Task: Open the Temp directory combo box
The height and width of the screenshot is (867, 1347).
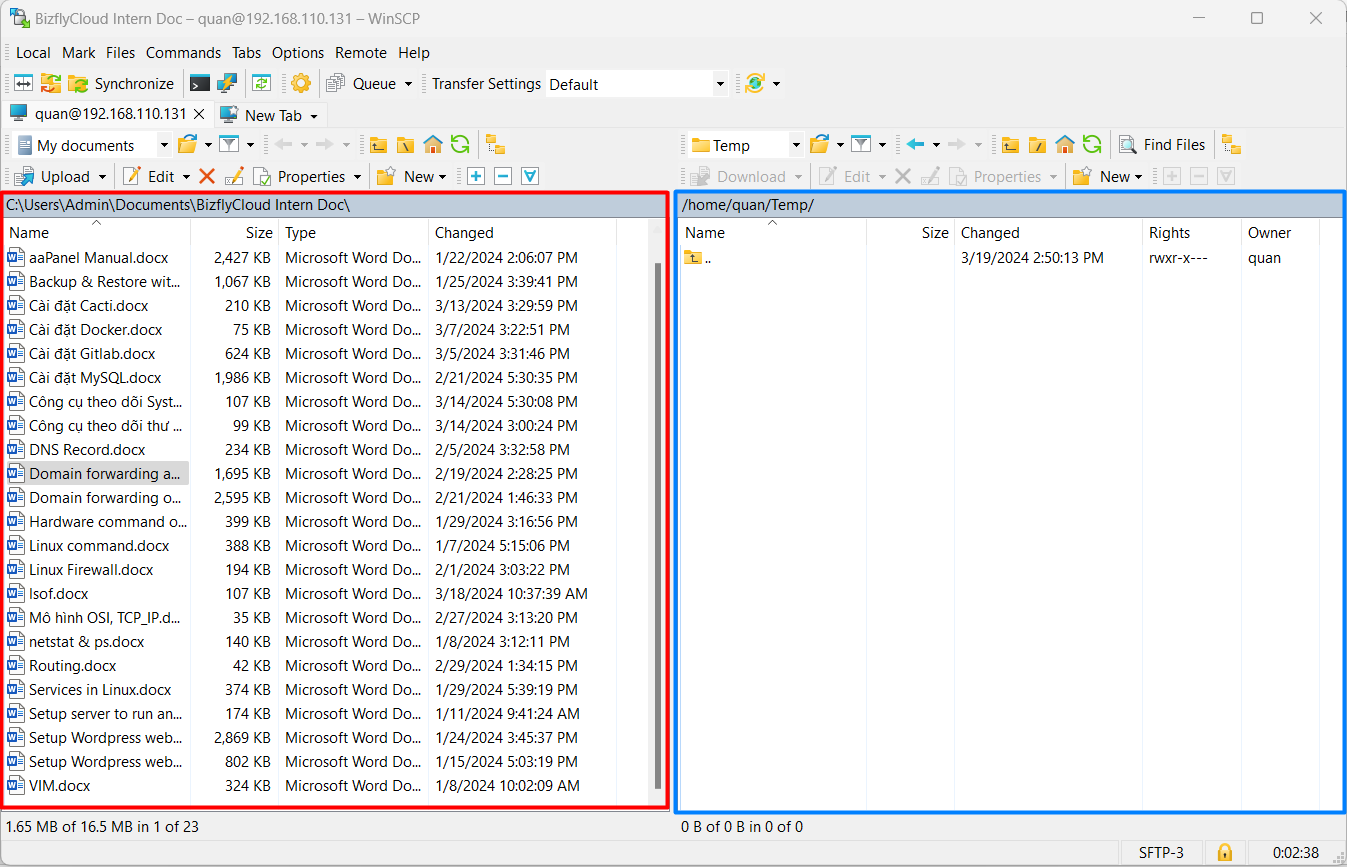Action: (746, 145)
